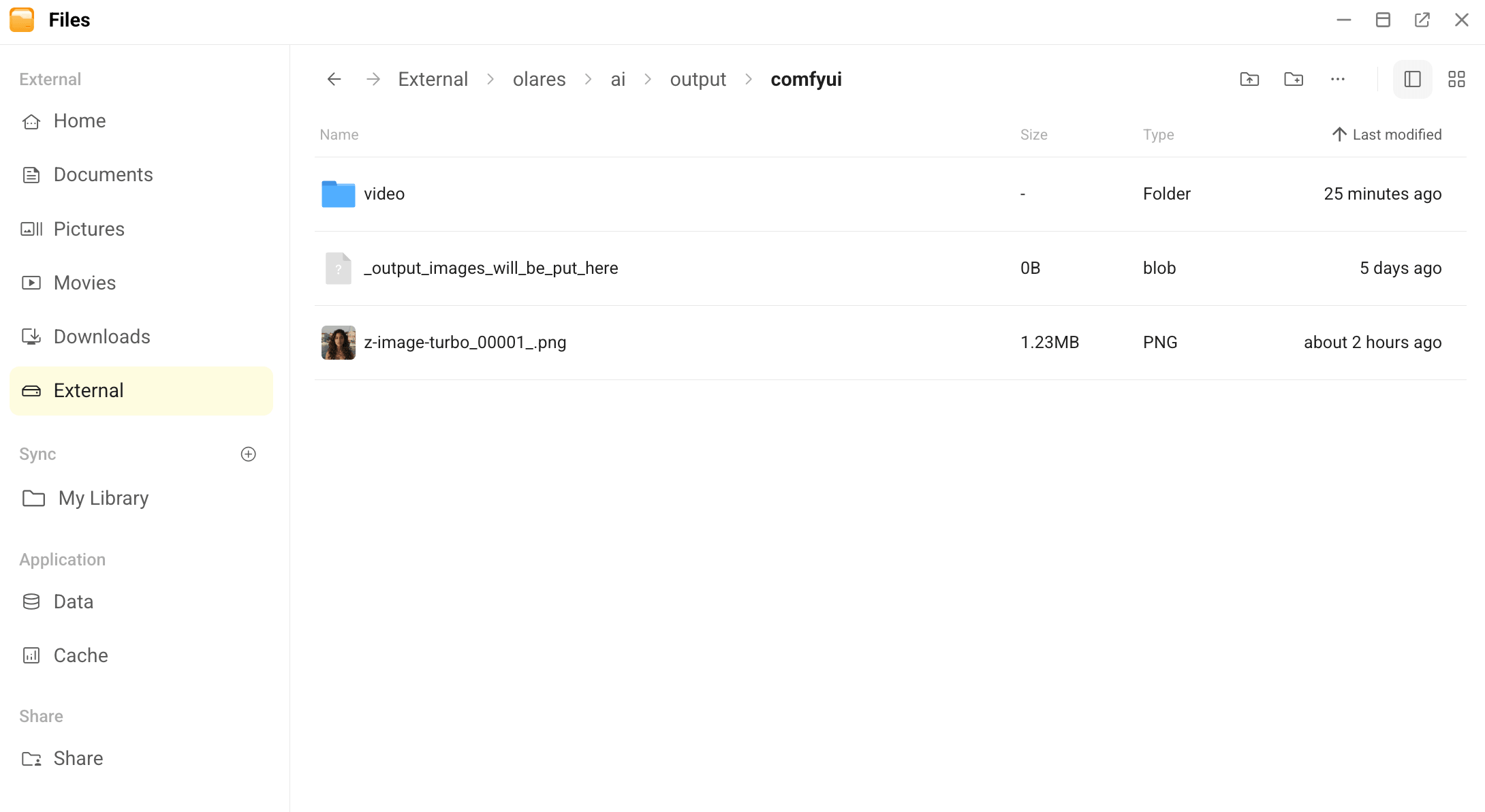
Task: Select the External sidebar entry
Action: pyautogui.click(x=89, y=390)
